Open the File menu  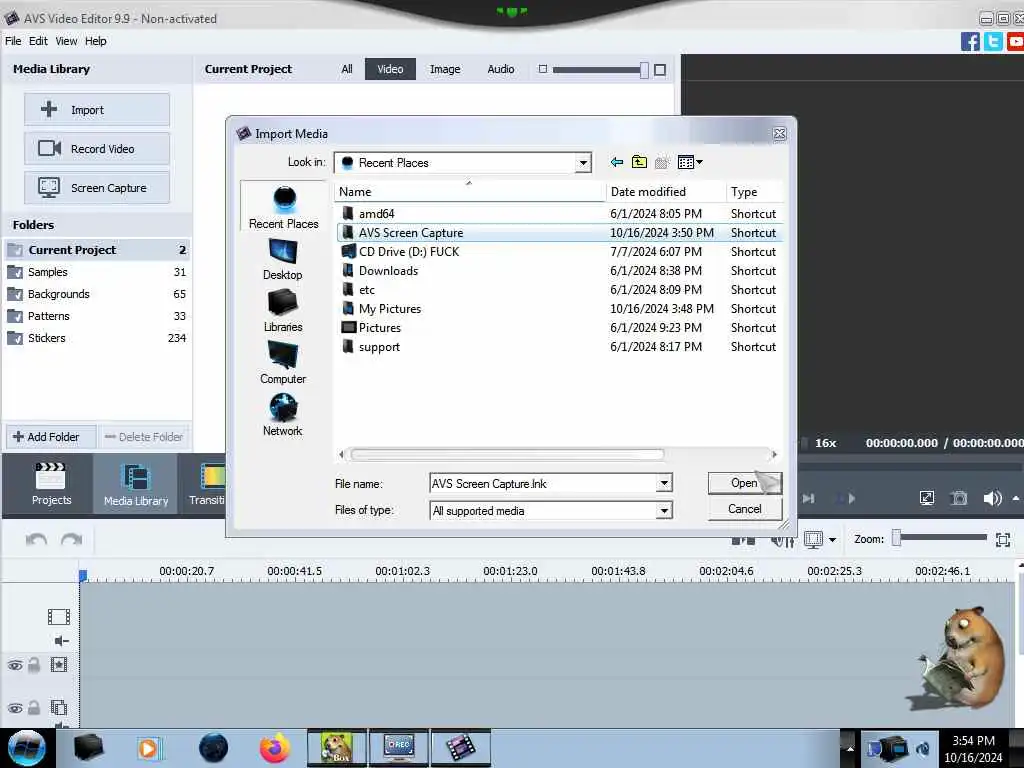13,41
